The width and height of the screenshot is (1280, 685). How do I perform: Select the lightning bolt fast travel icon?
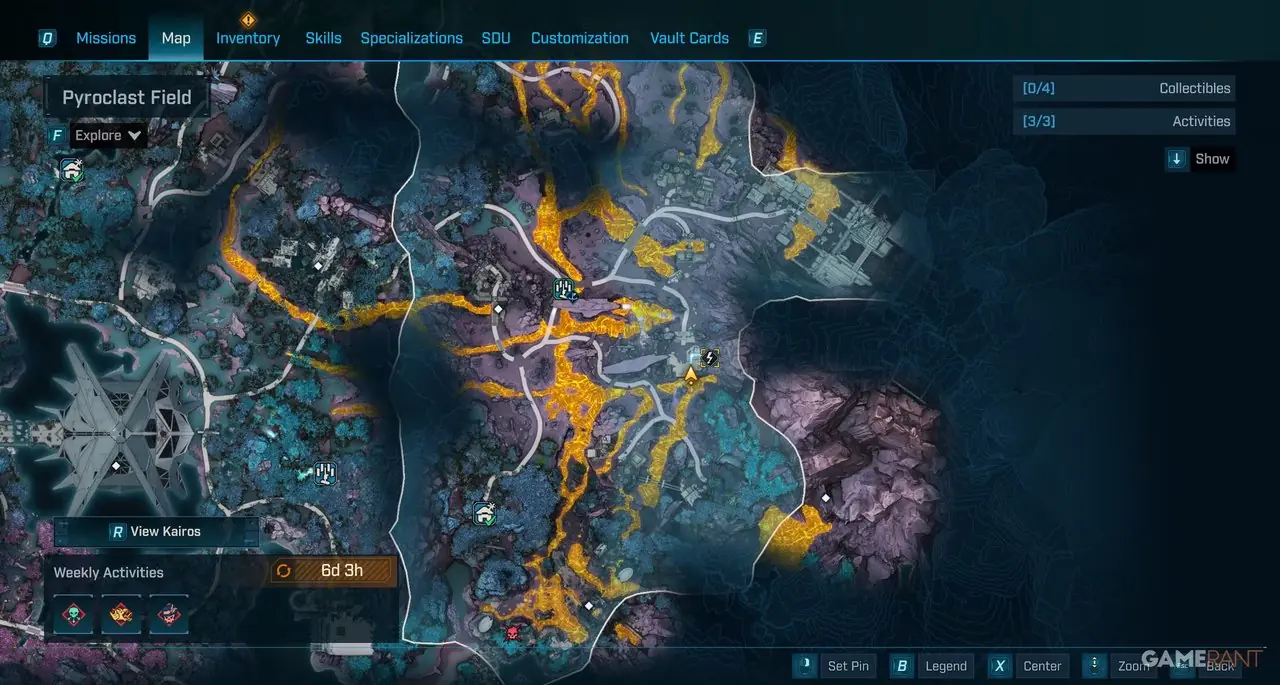710,356
